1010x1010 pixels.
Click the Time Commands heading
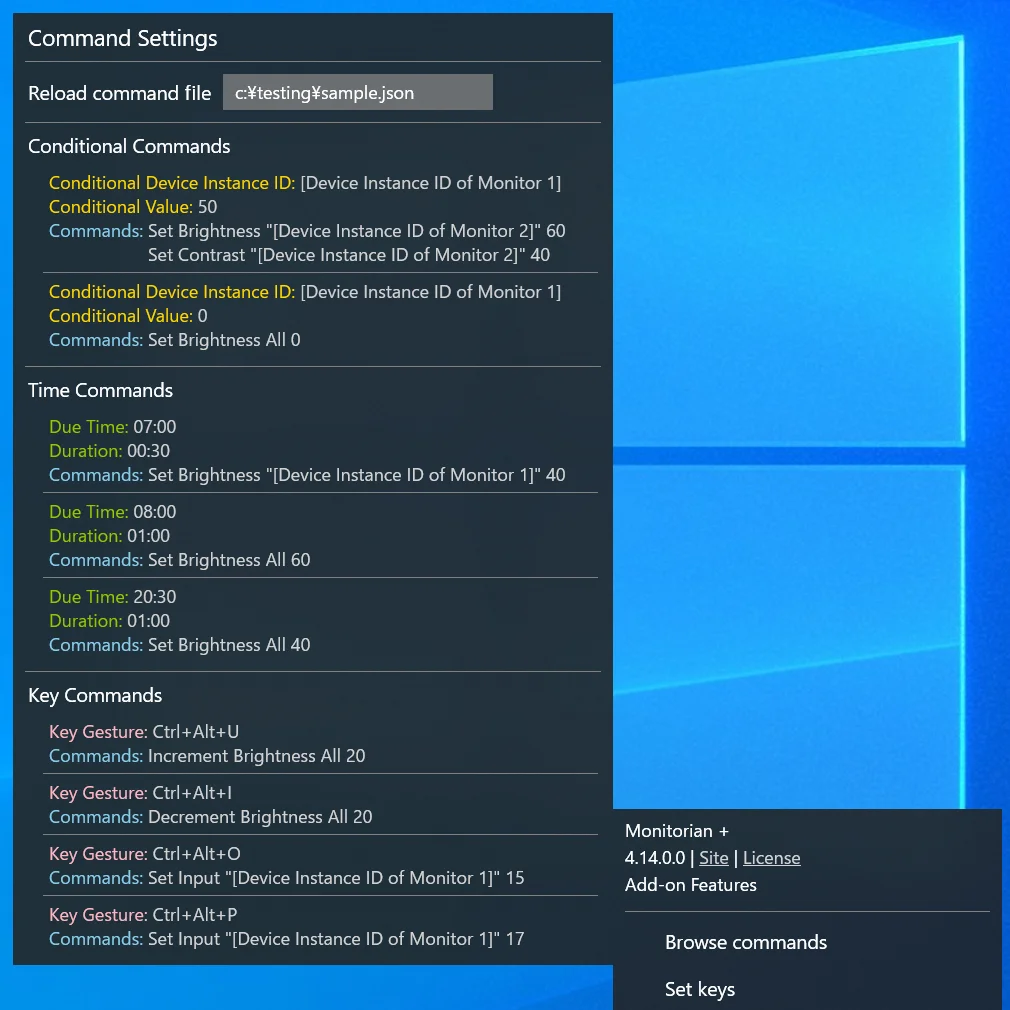pyautogui.click(x=100, y=390)
